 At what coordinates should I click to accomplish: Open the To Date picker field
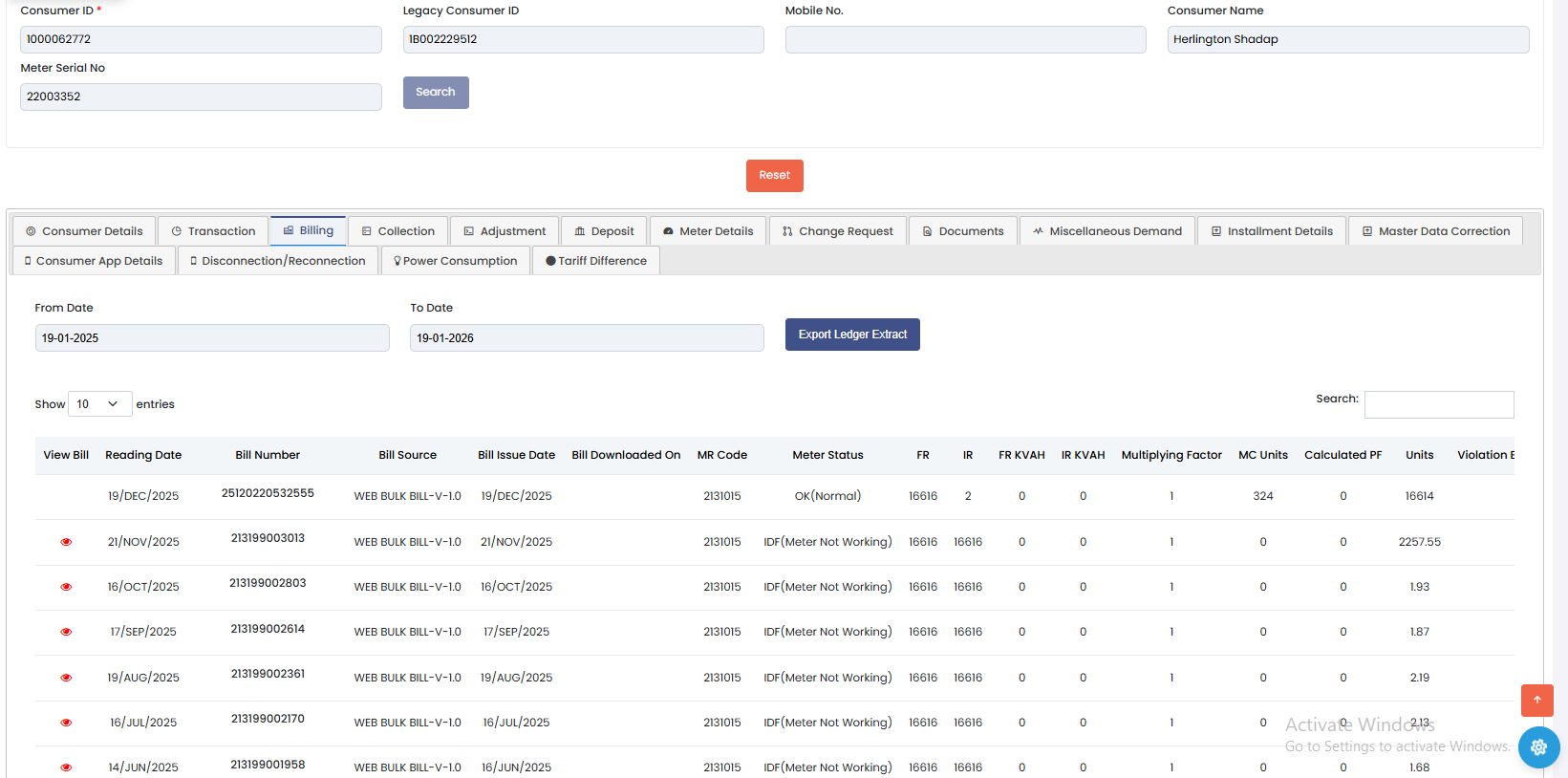click(x=587, y=338)
